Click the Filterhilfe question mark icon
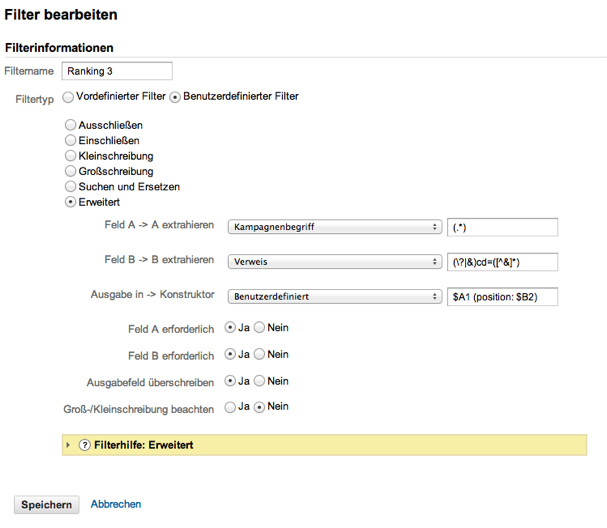 coord(84,445)
